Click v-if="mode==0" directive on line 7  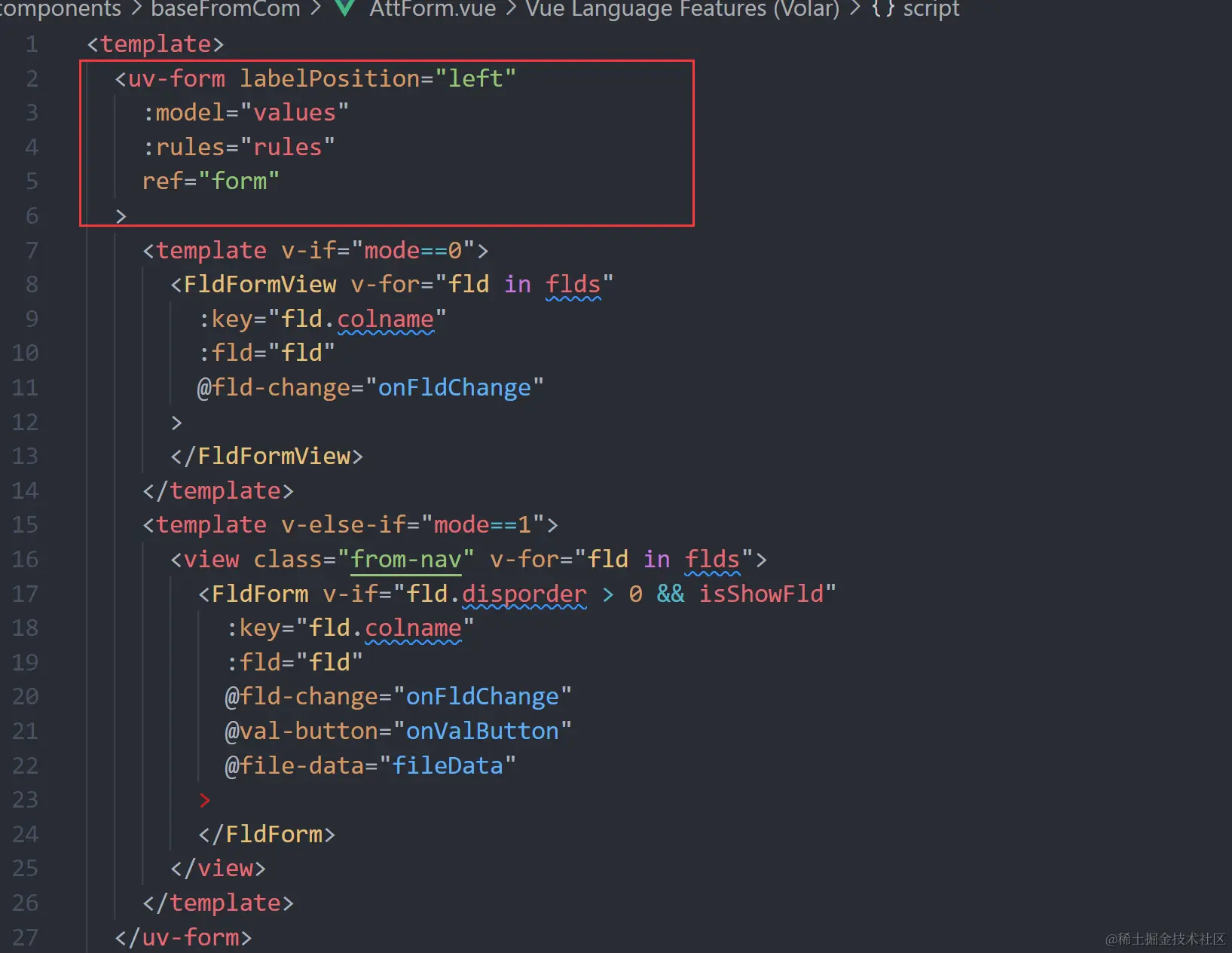[378, 250]
